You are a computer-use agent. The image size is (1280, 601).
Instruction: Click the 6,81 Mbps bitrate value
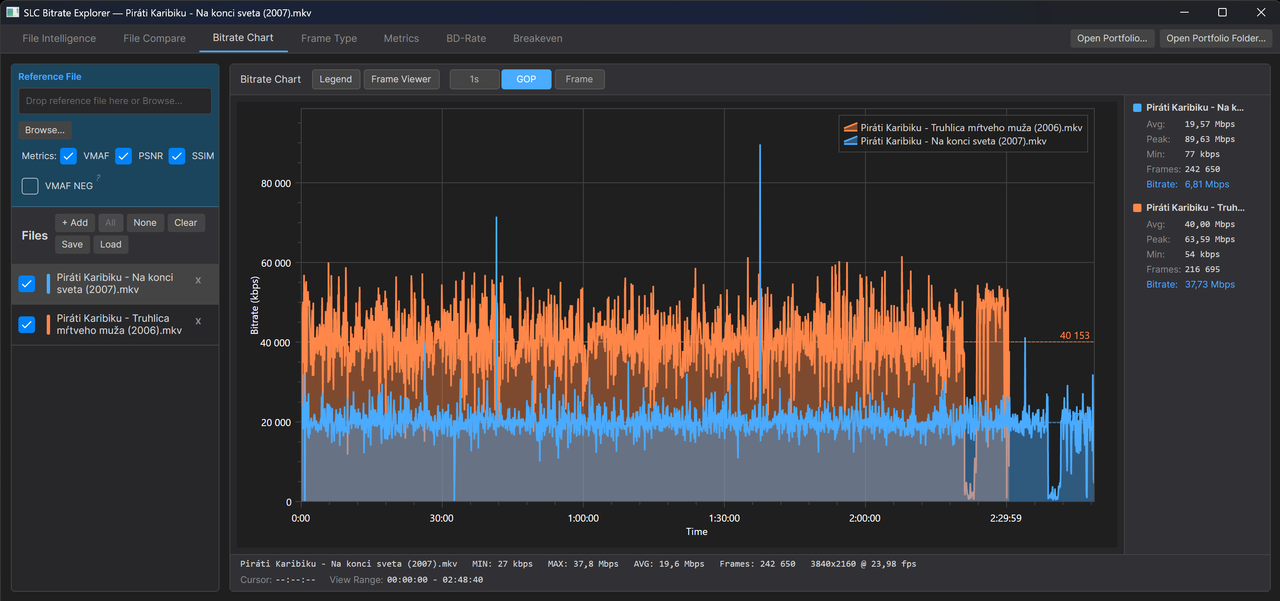(x=1208, y=184)
